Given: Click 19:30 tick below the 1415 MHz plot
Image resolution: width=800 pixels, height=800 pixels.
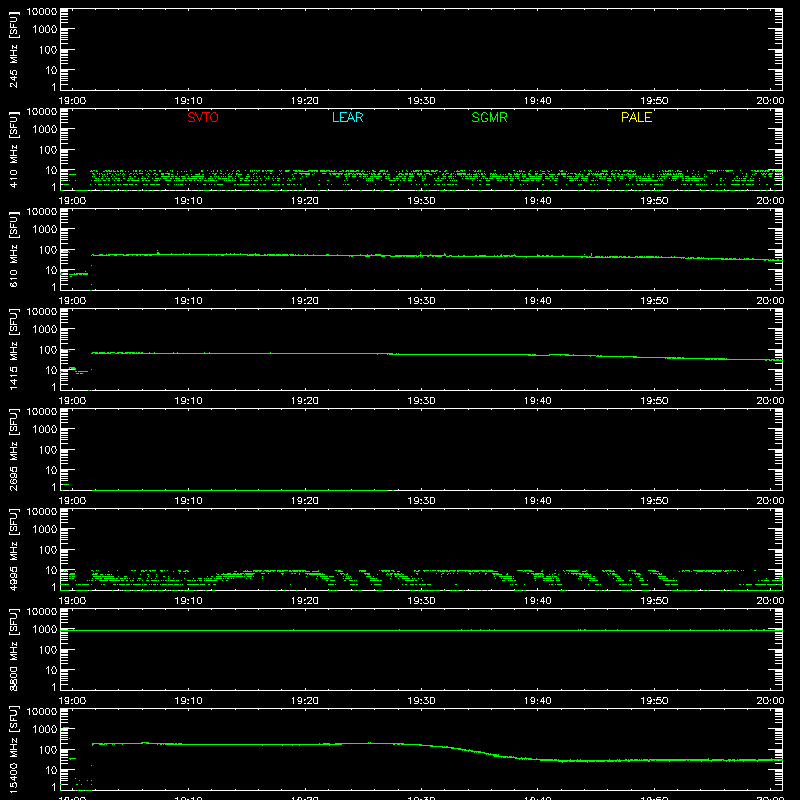Looking at the screenshot, I should click(421, 401).
